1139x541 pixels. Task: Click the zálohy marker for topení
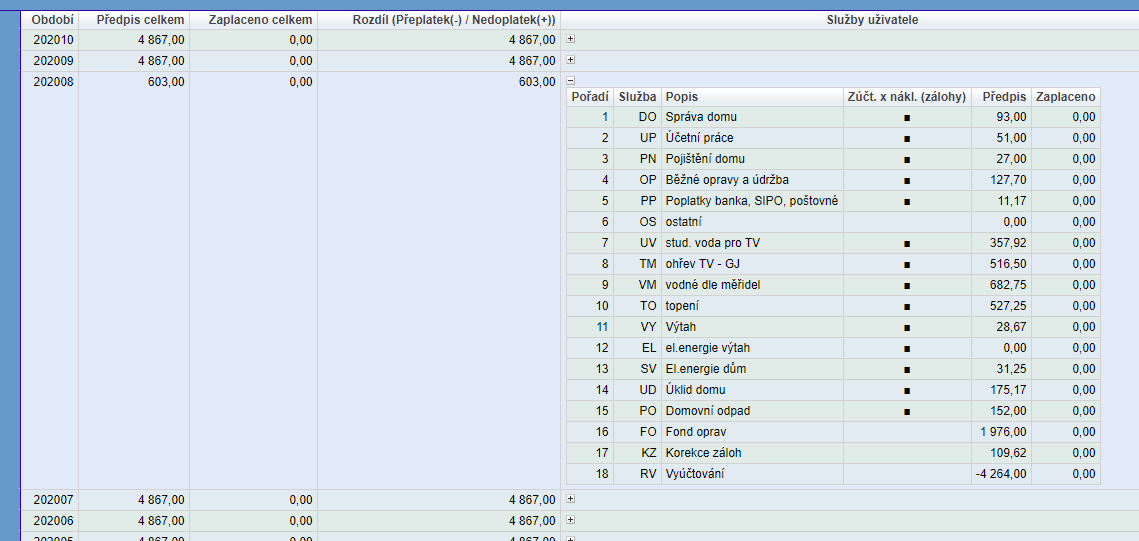[907, 307]
